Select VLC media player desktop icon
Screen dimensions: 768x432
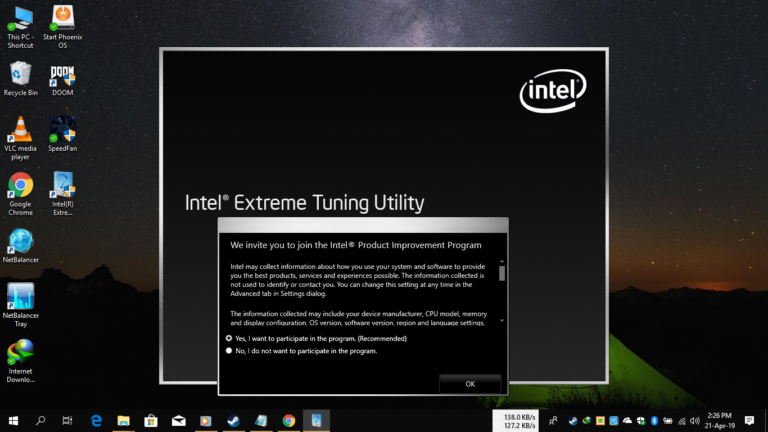click(21, 138)
